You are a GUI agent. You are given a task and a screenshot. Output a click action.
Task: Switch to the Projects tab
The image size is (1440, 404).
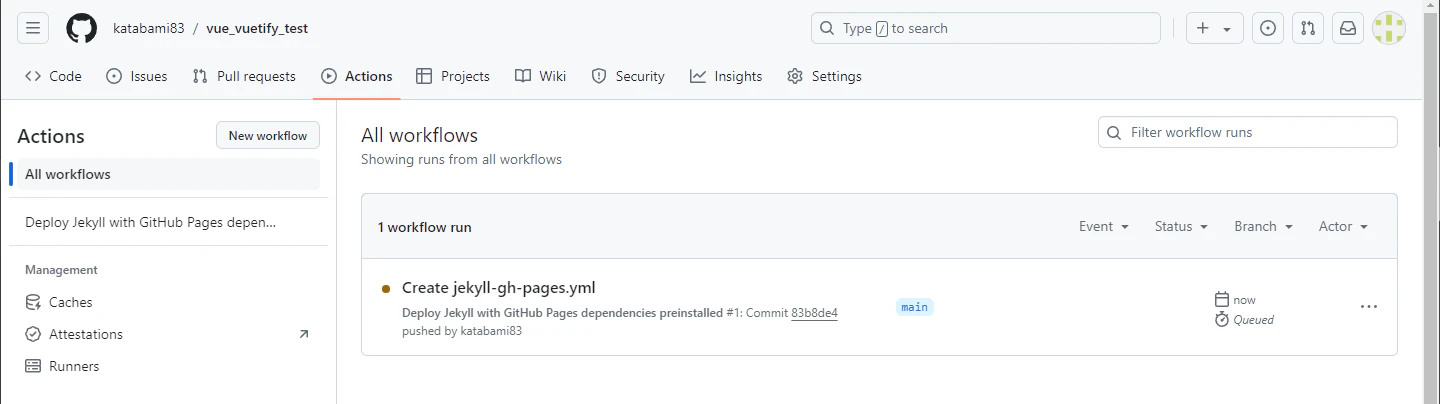tap(453, 76)
